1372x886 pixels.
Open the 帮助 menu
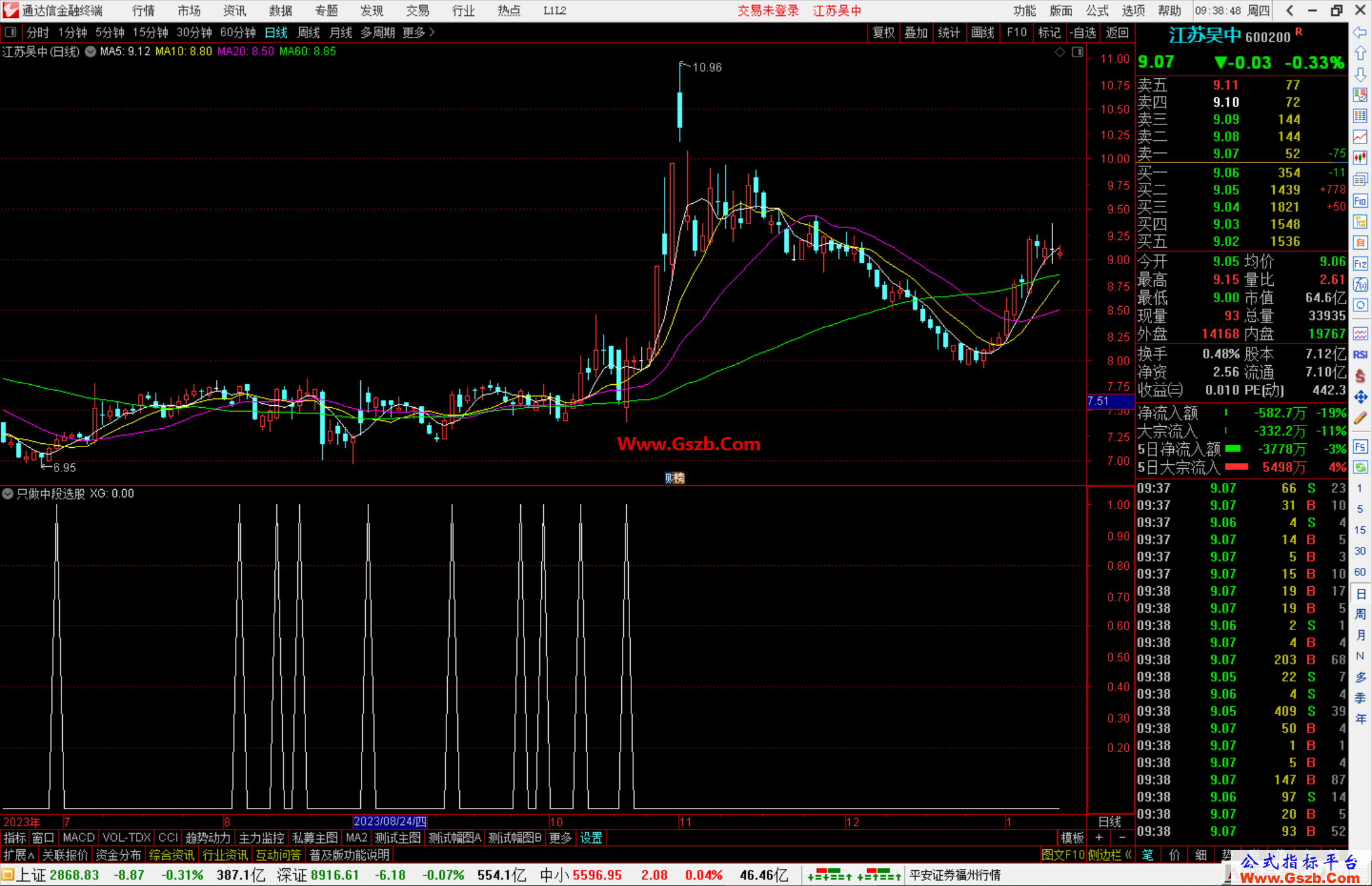[x=1169, y=11]
